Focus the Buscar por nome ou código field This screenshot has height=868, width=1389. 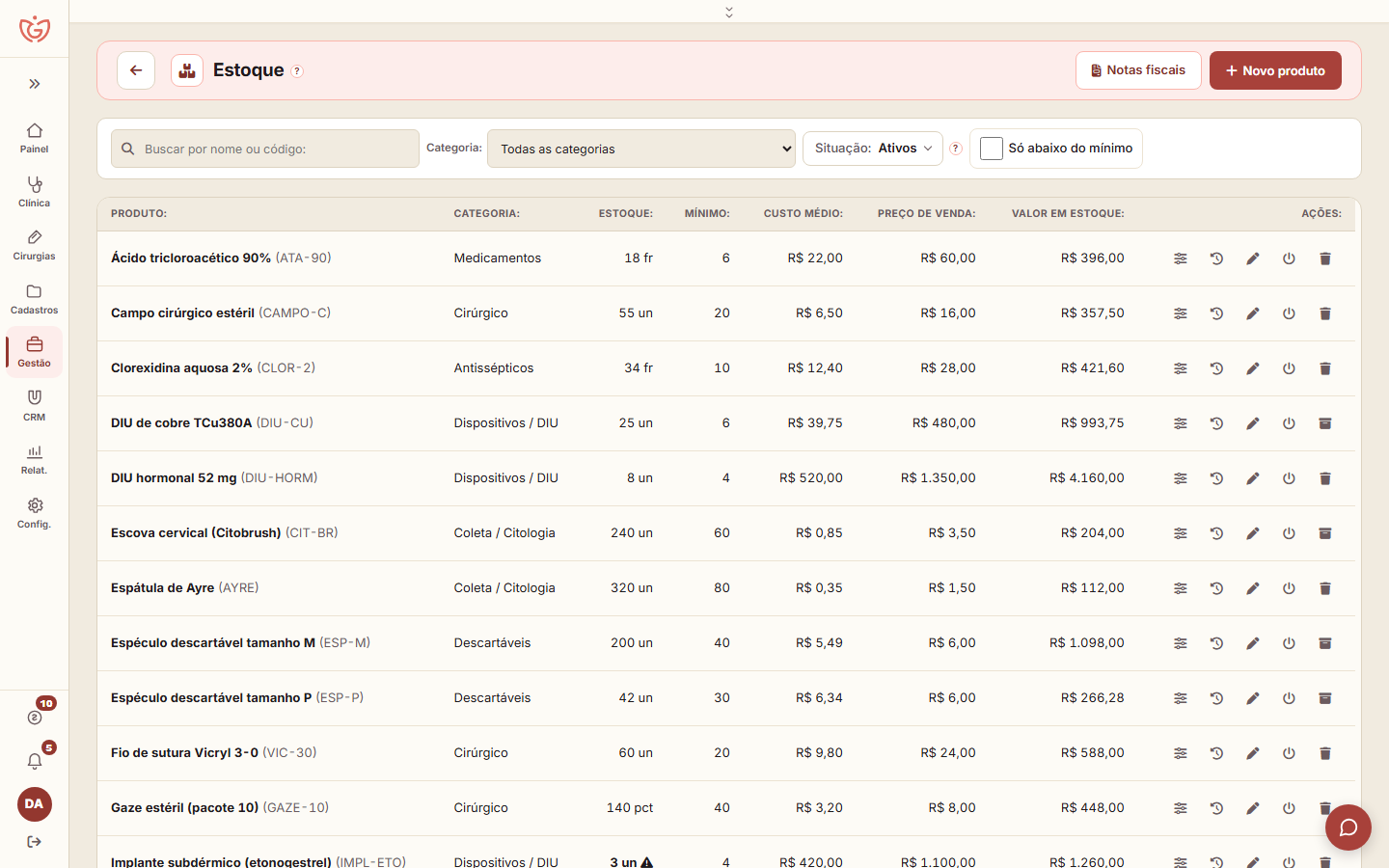coord(265,149)
